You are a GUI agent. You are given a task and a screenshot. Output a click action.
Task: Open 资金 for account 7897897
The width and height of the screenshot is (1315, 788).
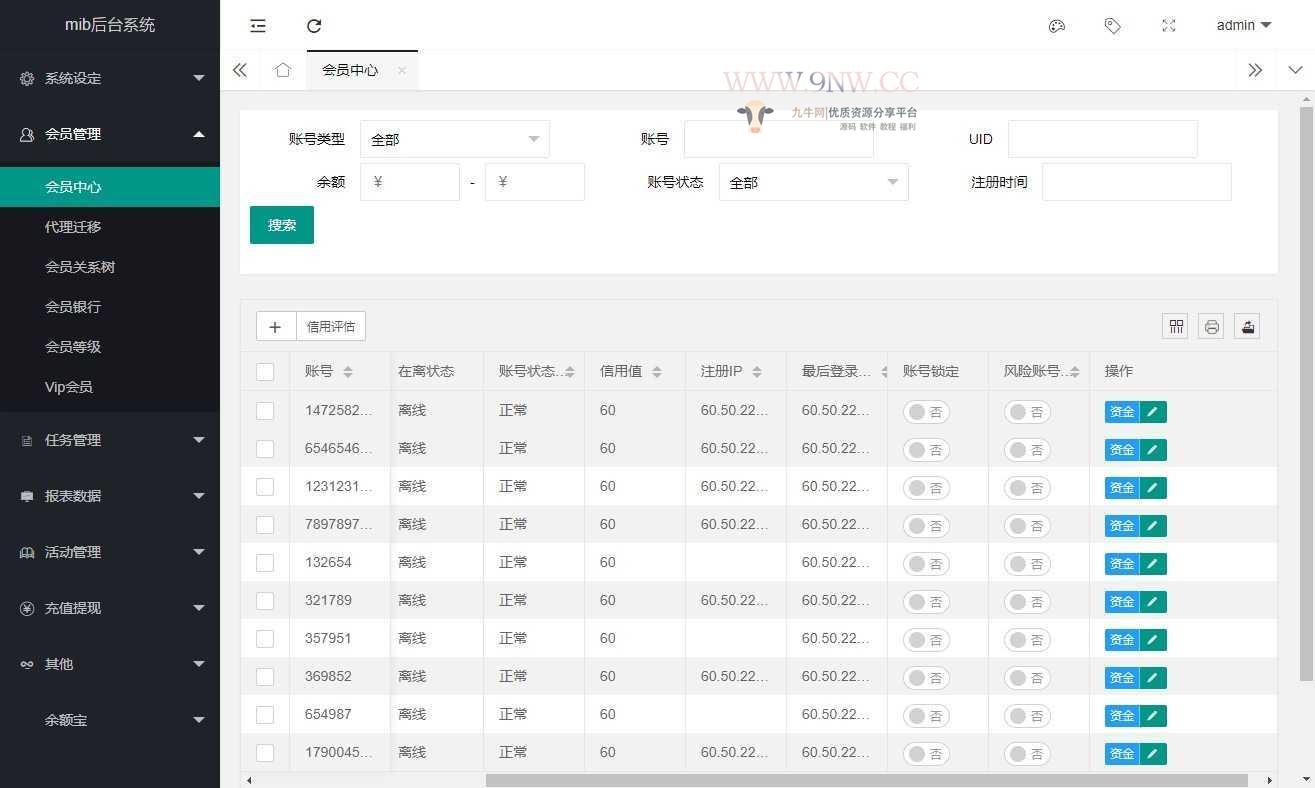[1122, 526]
